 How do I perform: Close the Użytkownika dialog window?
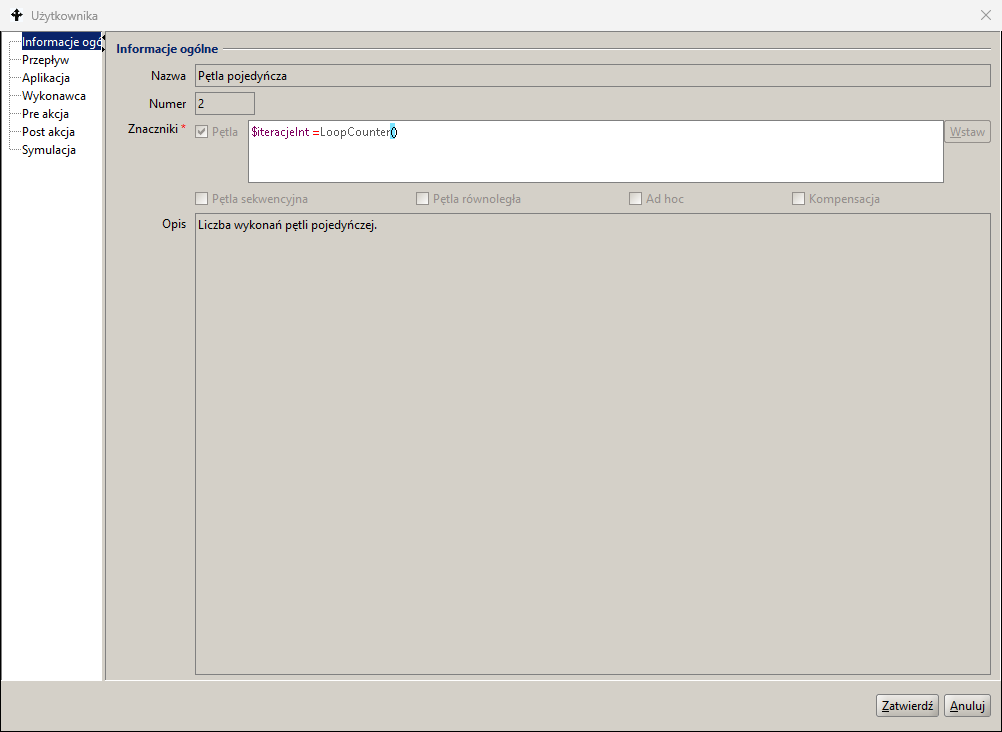point(986,15)
